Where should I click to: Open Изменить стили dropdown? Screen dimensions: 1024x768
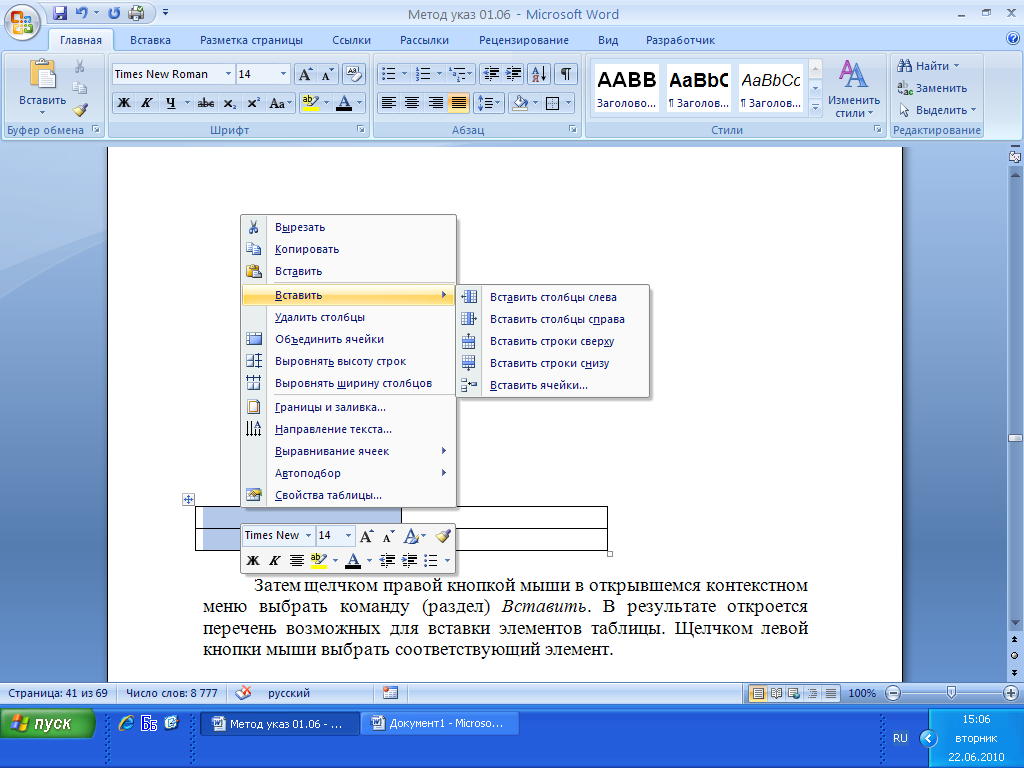pos(854,89)
